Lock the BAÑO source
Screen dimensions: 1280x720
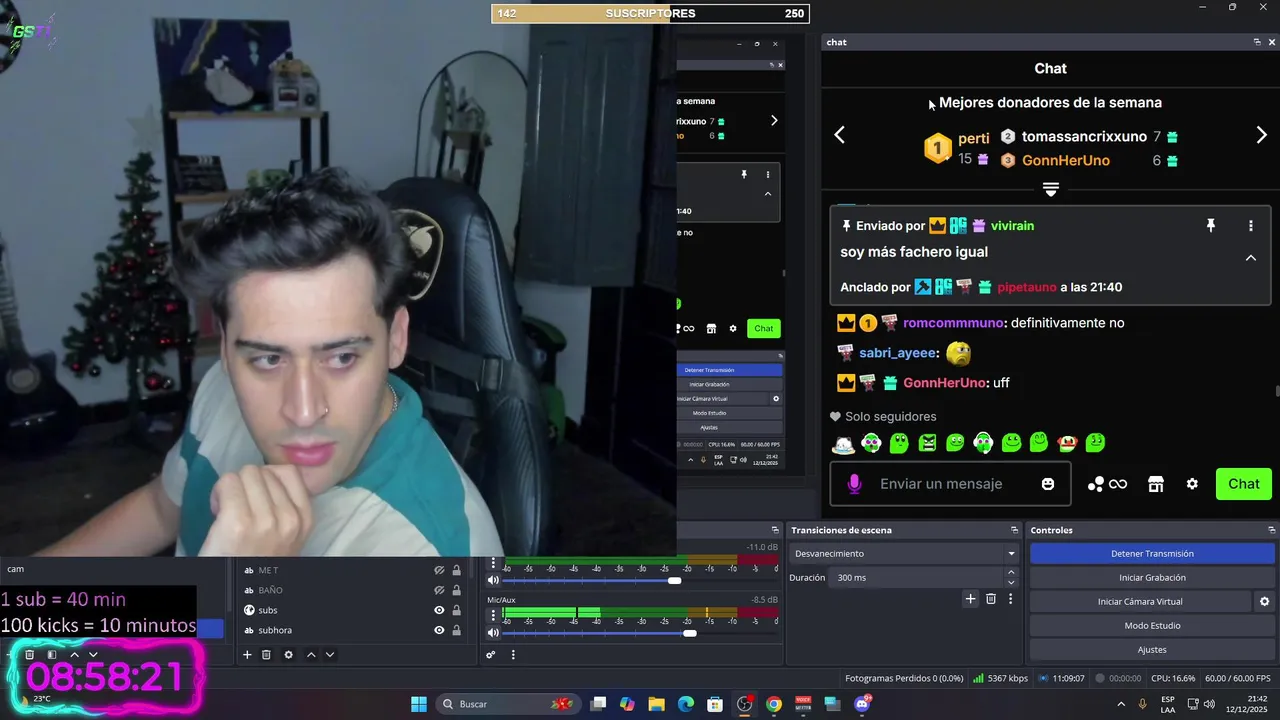click(x=457, y=590)
